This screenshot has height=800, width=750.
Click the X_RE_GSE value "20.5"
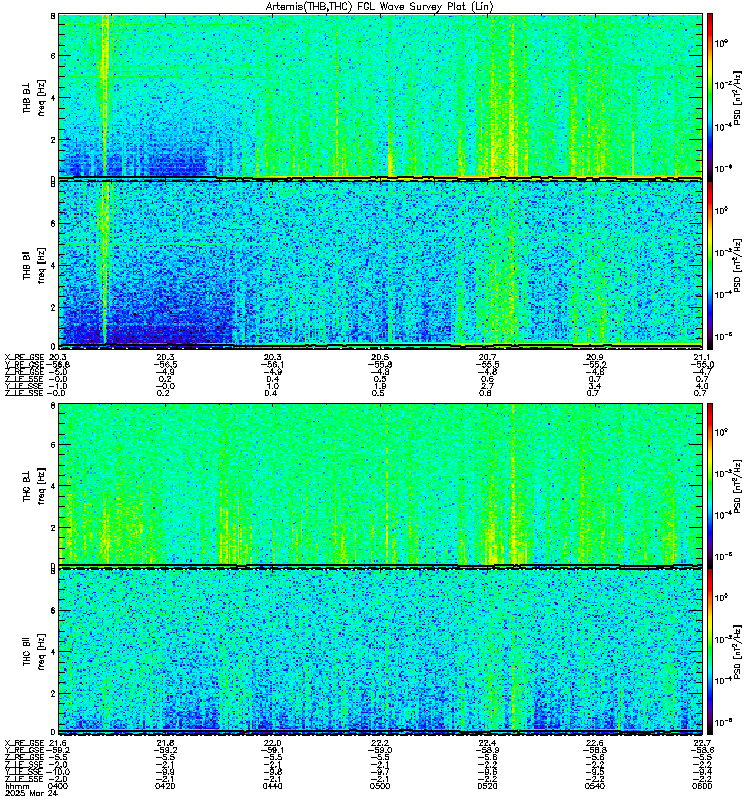pos(380,357)
